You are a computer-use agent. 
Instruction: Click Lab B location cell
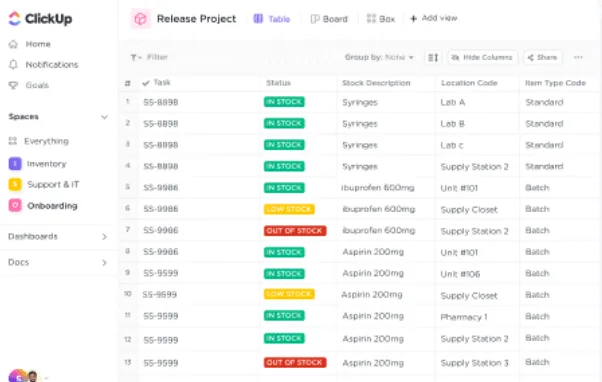[x=453, y=124]
